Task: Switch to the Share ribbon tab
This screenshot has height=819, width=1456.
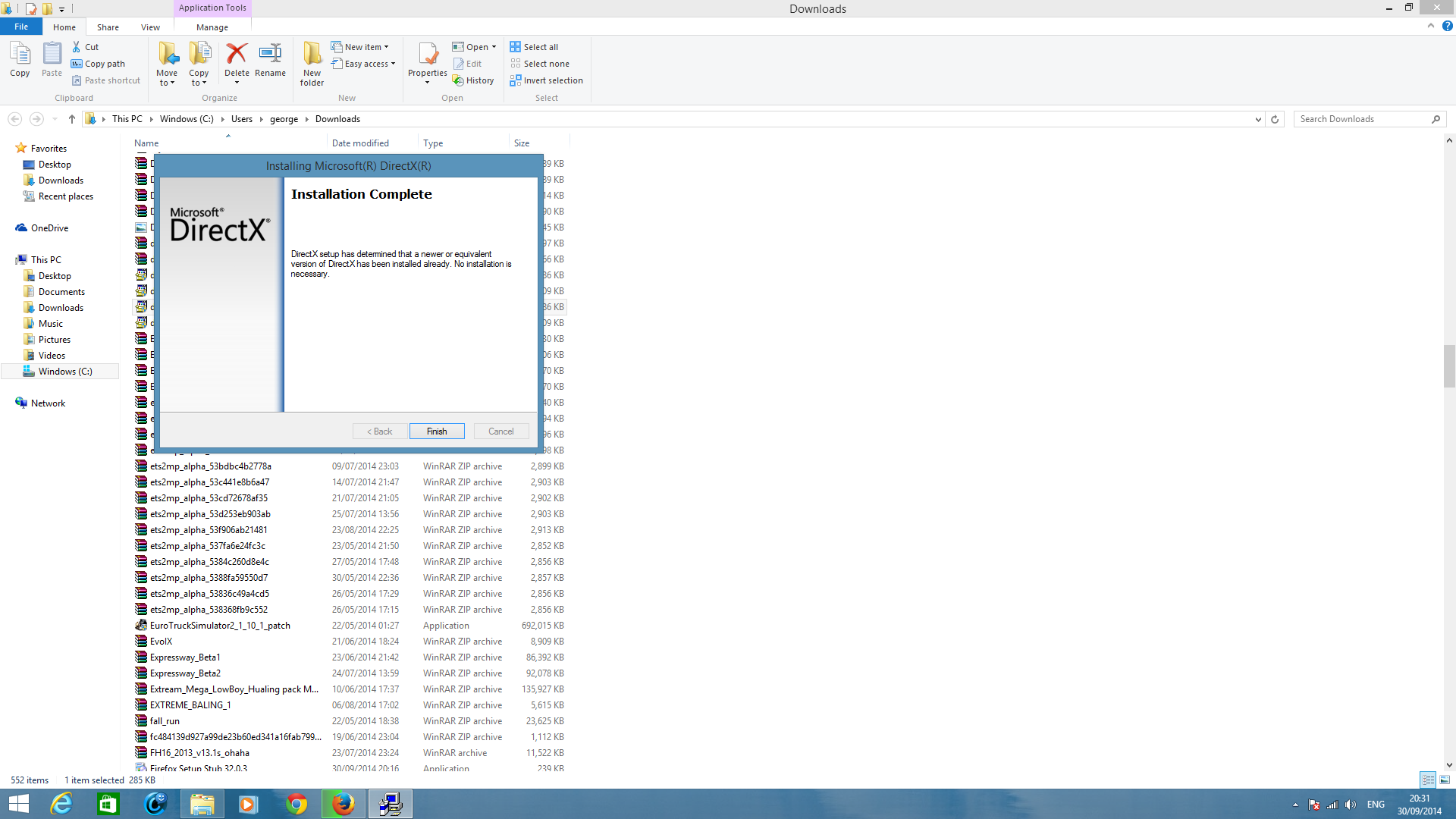Action: coord(108,27)
